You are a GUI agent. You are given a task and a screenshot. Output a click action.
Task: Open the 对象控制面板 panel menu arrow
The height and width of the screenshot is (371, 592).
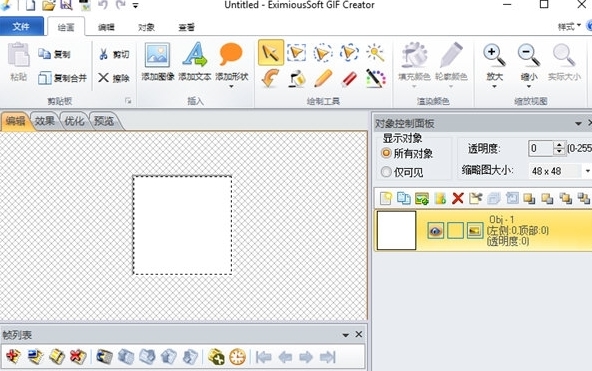pyautogui.click(x=578, y=124)
